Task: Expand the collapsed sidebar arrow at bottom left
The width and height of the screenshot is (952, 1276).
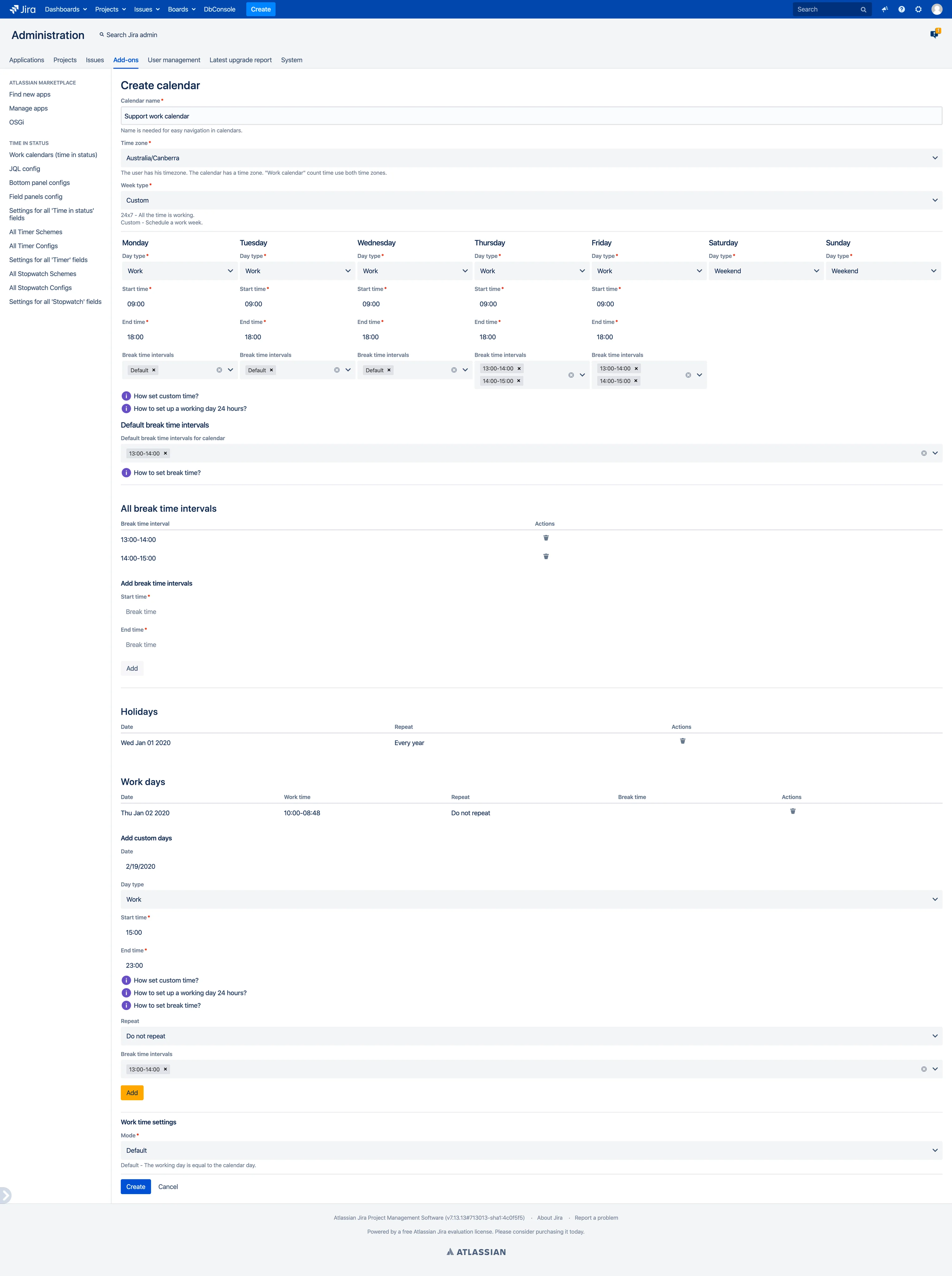Action: tap(5, 1195)
